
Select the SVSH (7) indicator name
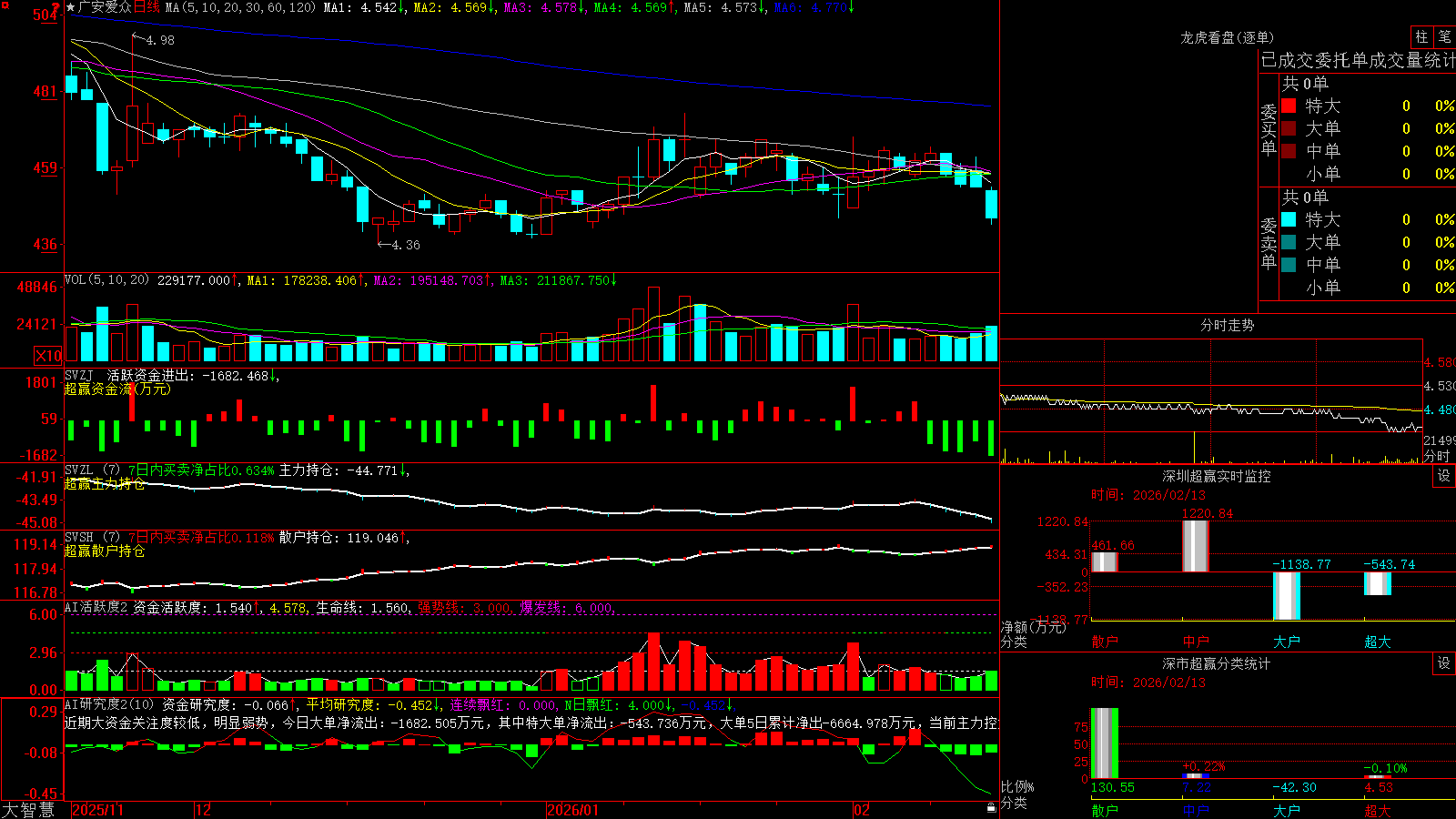(92, 537)
